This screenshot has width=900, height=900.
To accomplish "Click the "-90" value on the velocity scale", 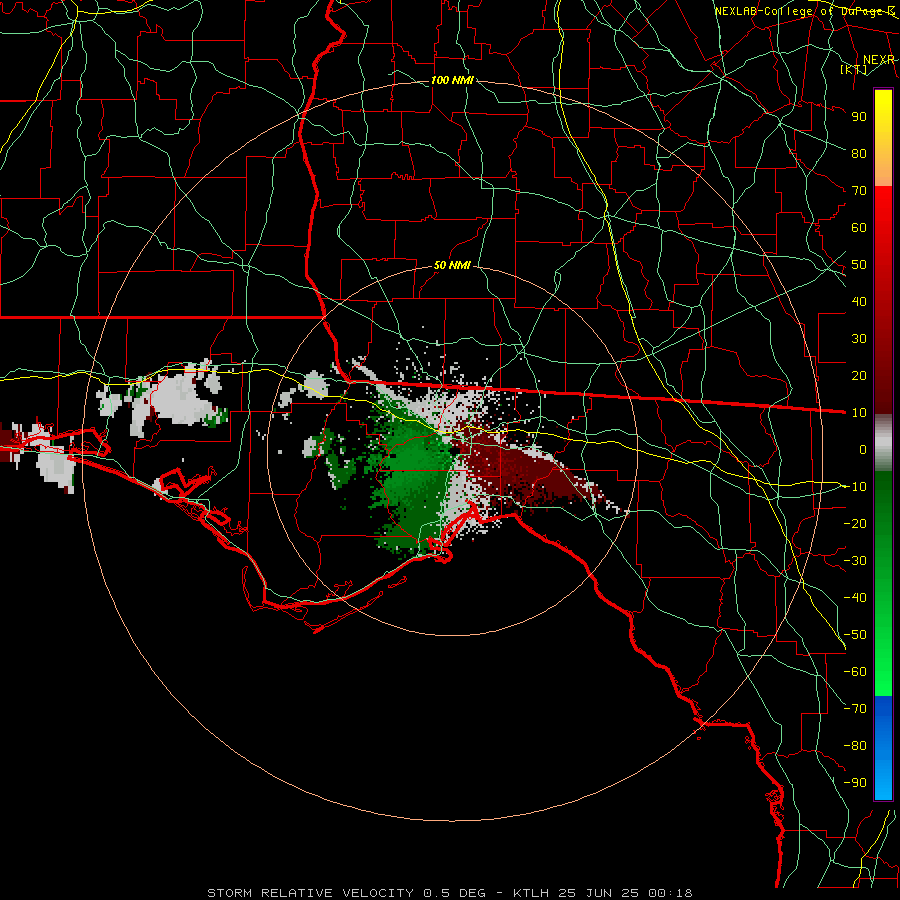I will [855, 783].
